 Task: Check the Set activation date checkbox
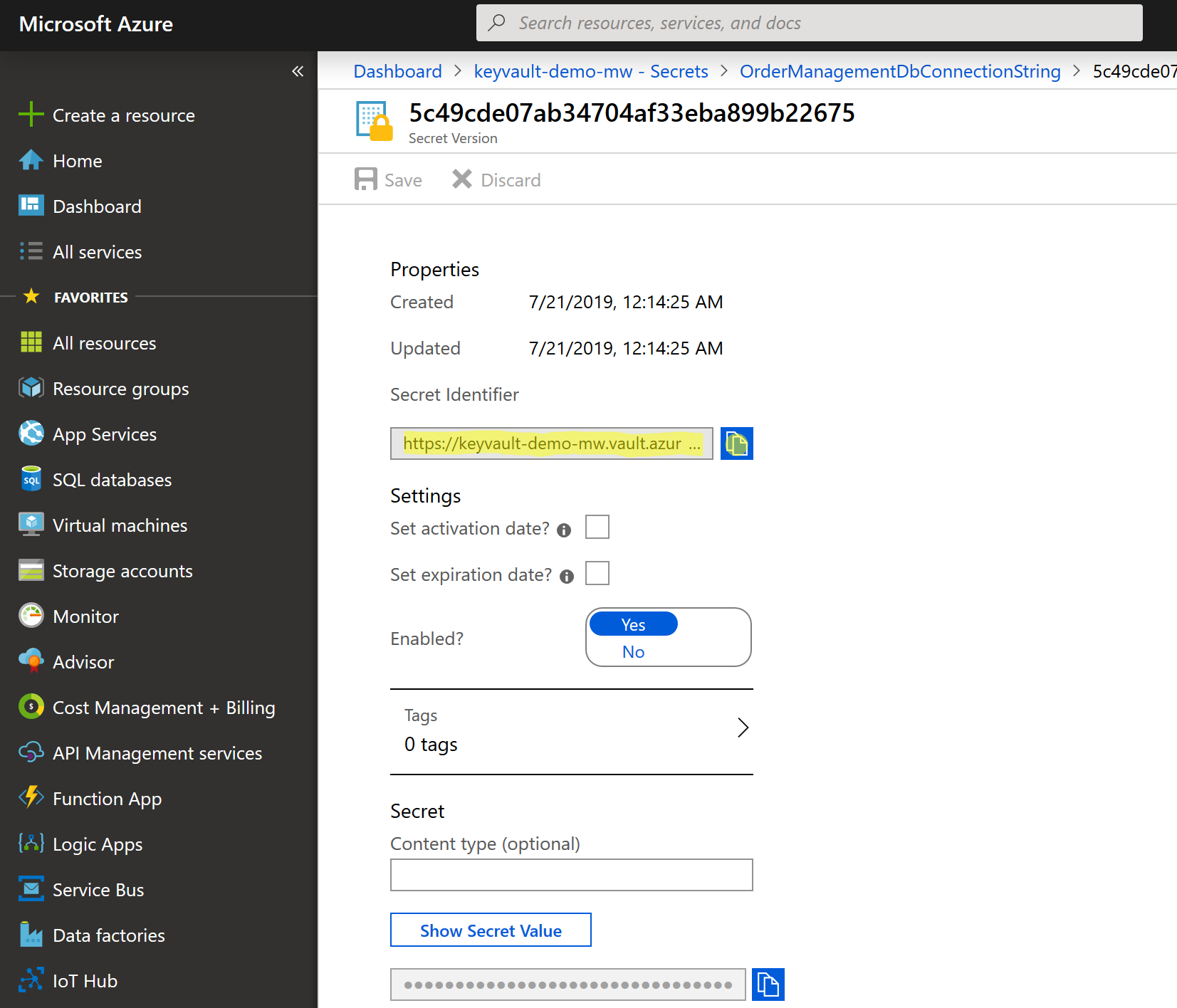coord(597,527)
